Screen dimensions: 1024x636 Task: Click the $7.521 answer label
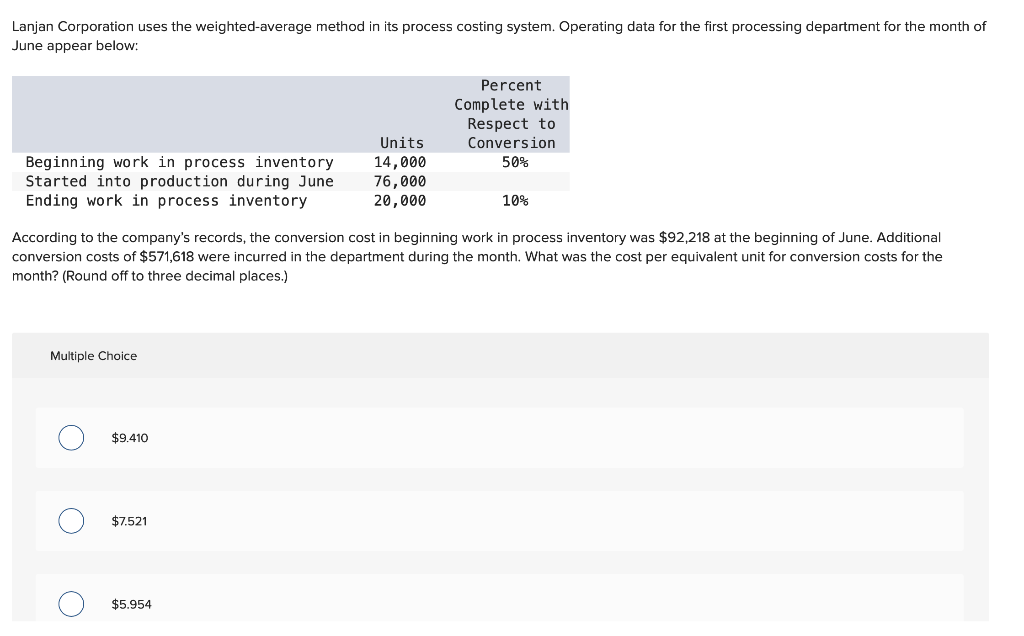[128, 520]
